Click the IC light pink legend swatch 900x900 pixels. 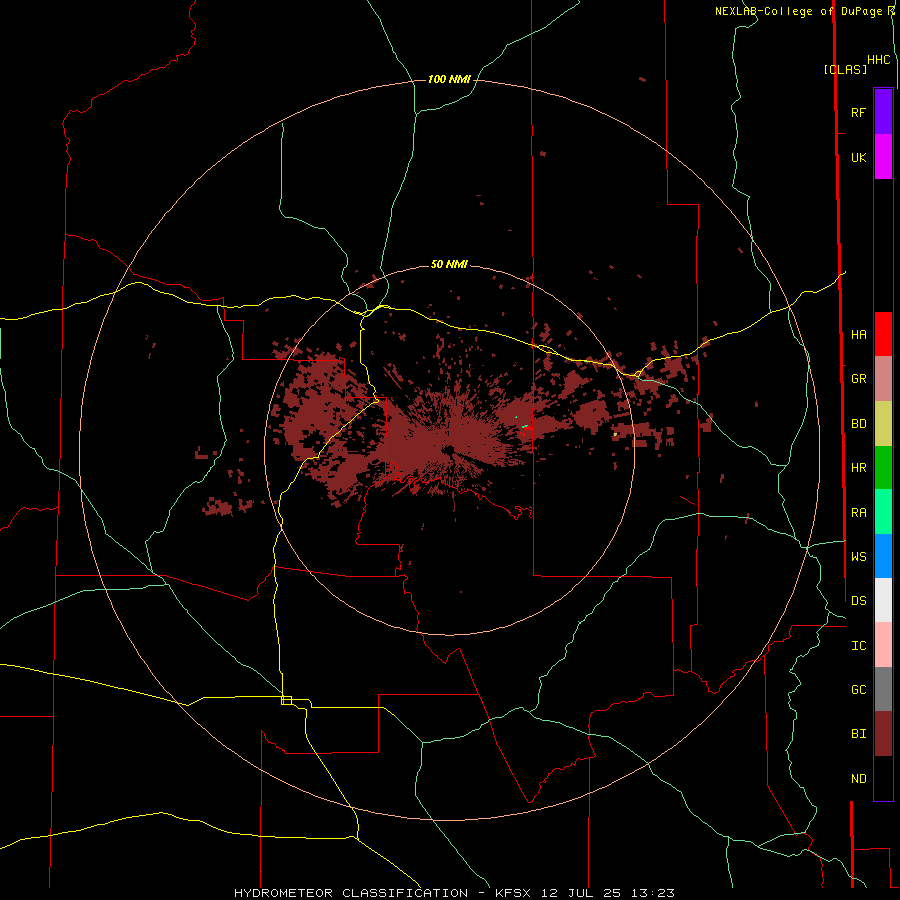click(883, 645)
